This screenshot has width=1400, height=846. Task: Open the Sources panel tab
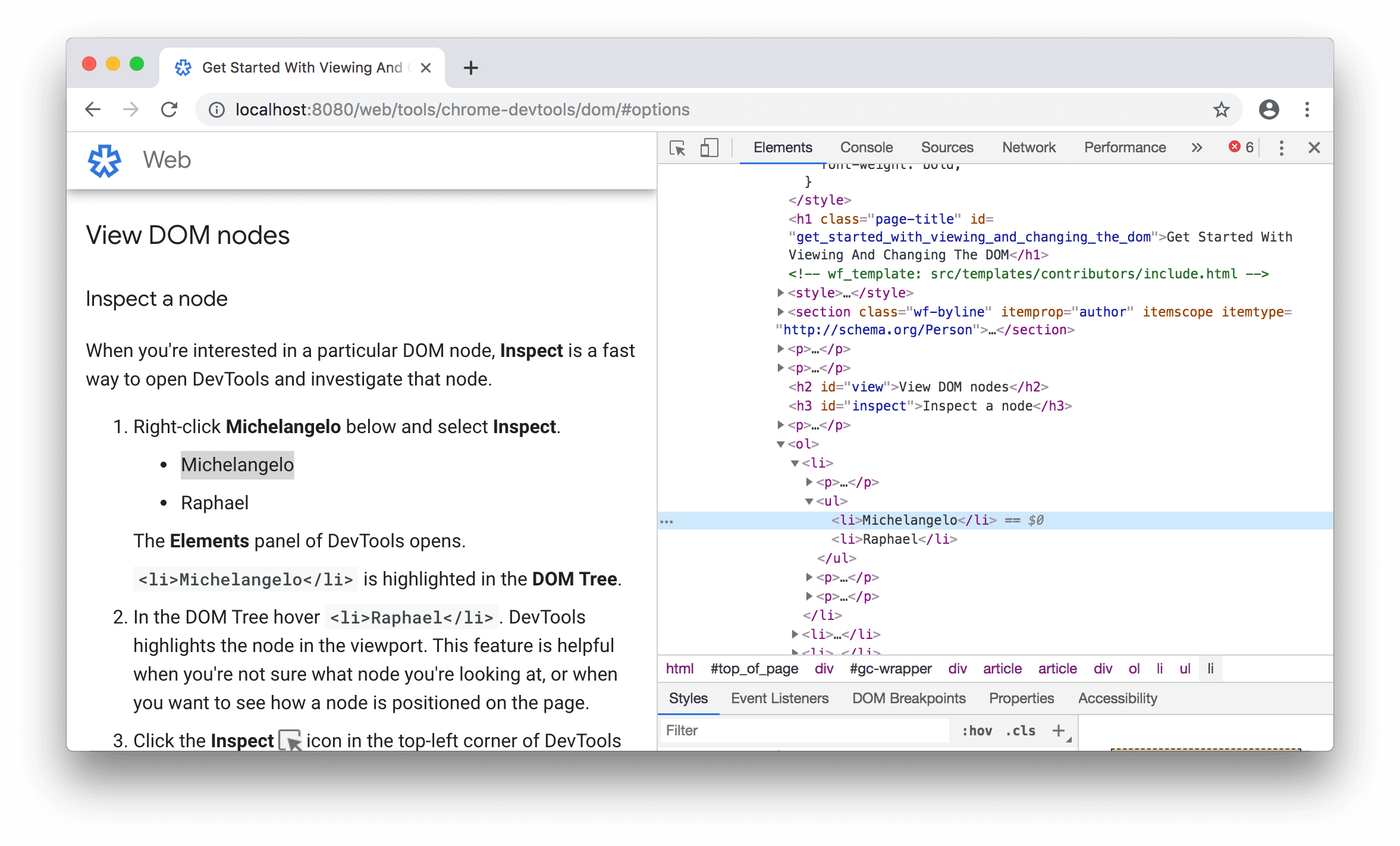click(x=945, y=147)
